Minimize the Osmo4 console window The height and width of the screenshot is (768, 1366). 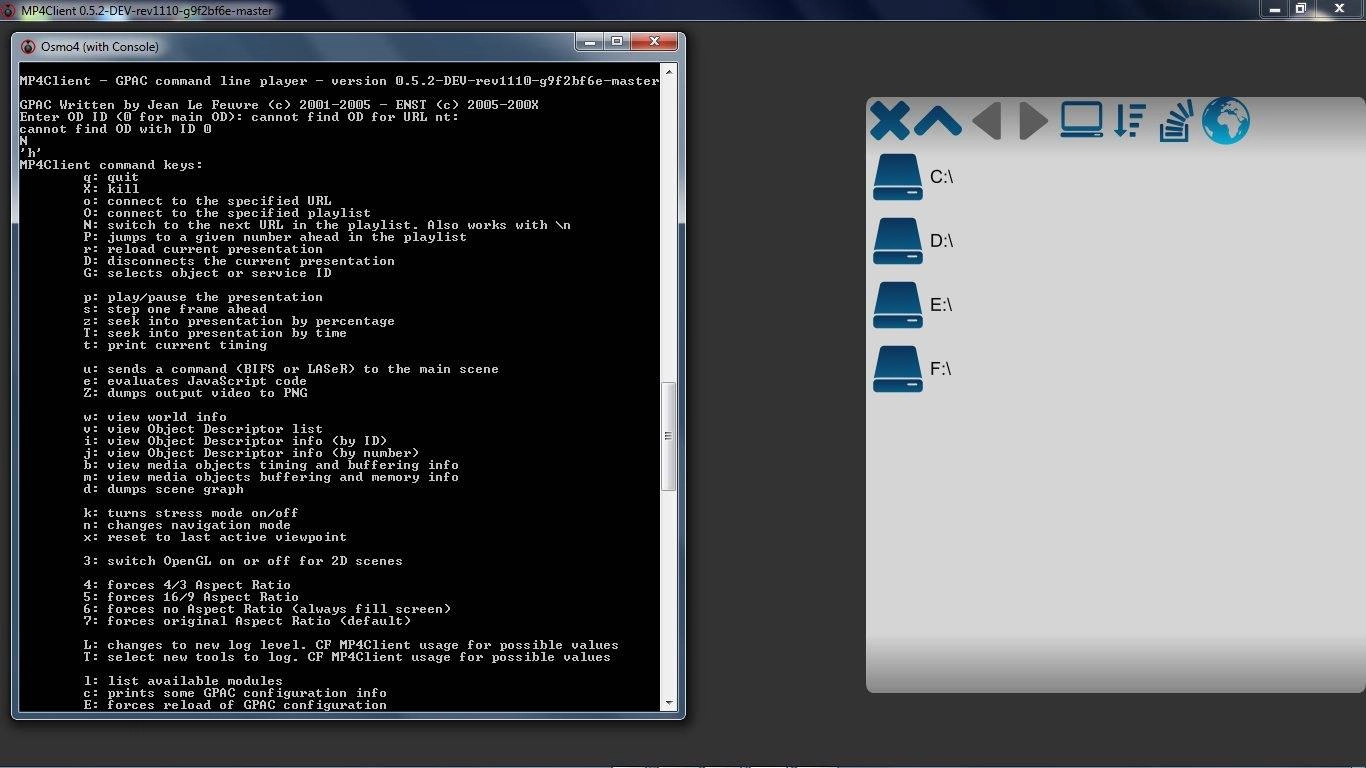click(590, 42)
